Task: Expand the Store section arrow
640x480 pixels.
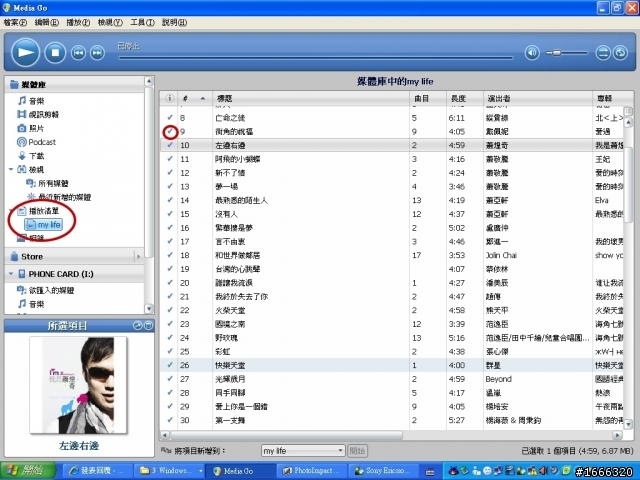Action: 138,257
